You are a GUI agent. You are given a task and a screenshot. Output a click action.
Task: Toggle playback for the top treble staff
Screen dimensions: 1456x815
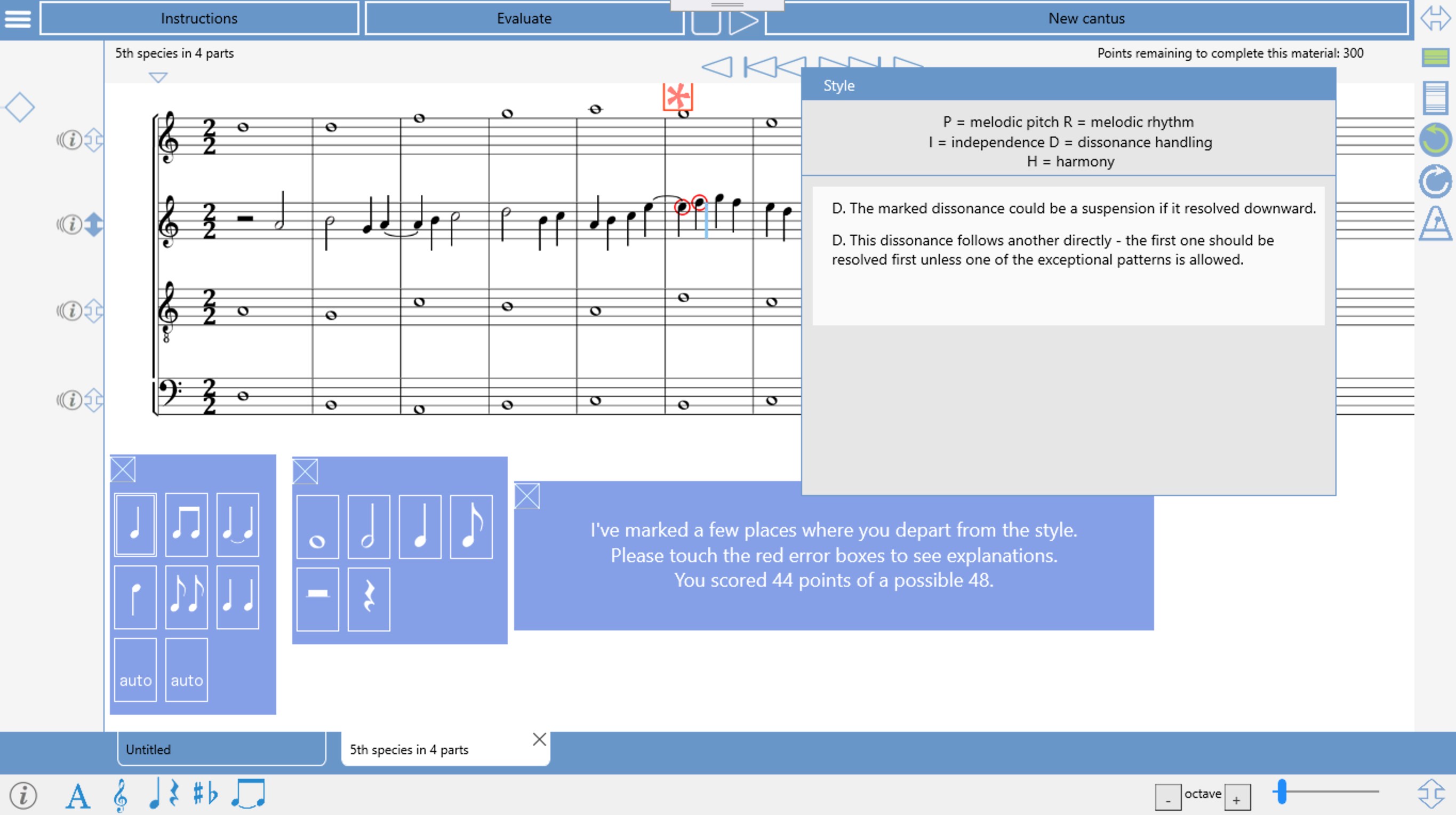click(72, 140)
